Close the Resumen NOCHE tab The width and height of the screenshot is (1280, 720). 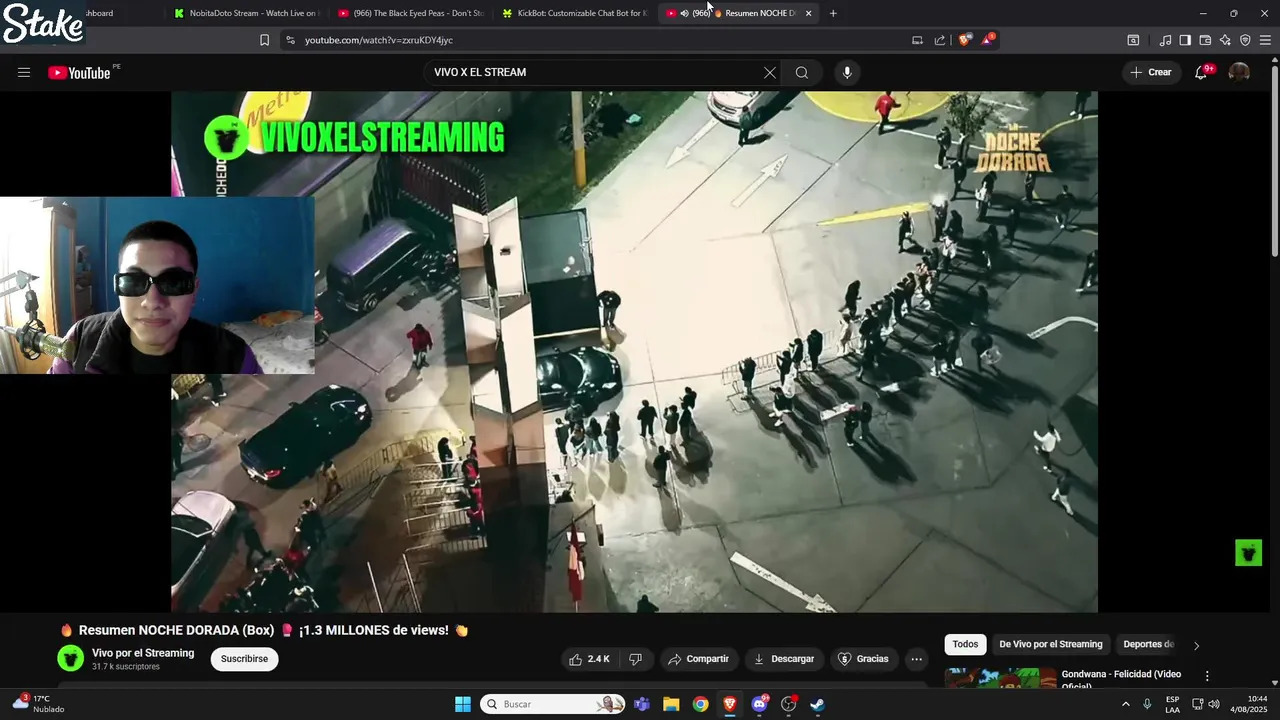click(808, 13)
